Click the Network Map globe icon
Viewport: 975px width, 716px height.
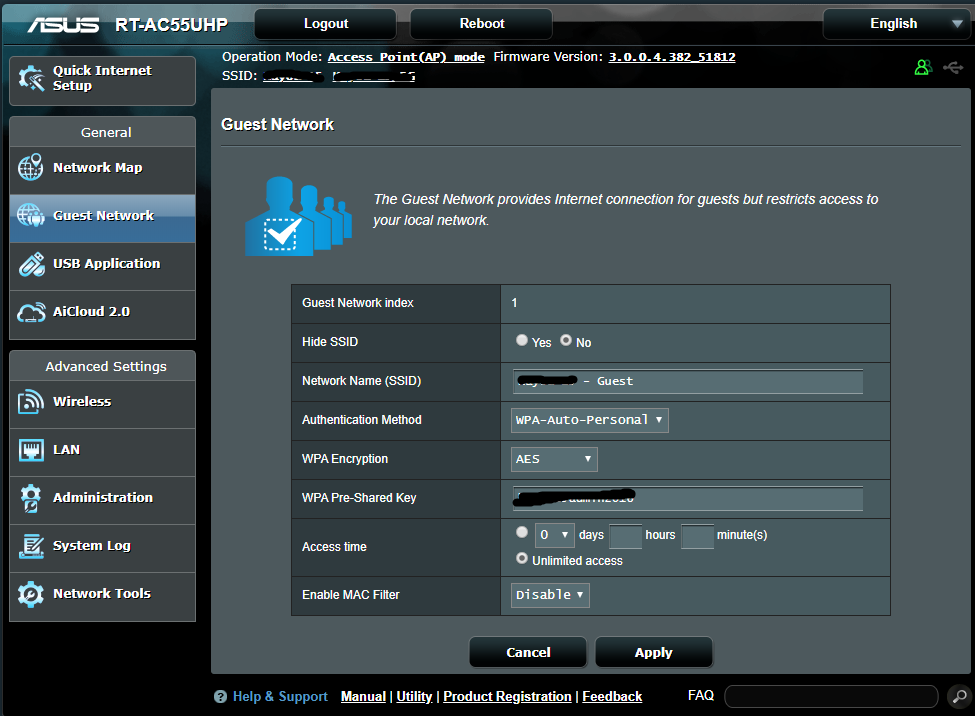coord(30,167)
